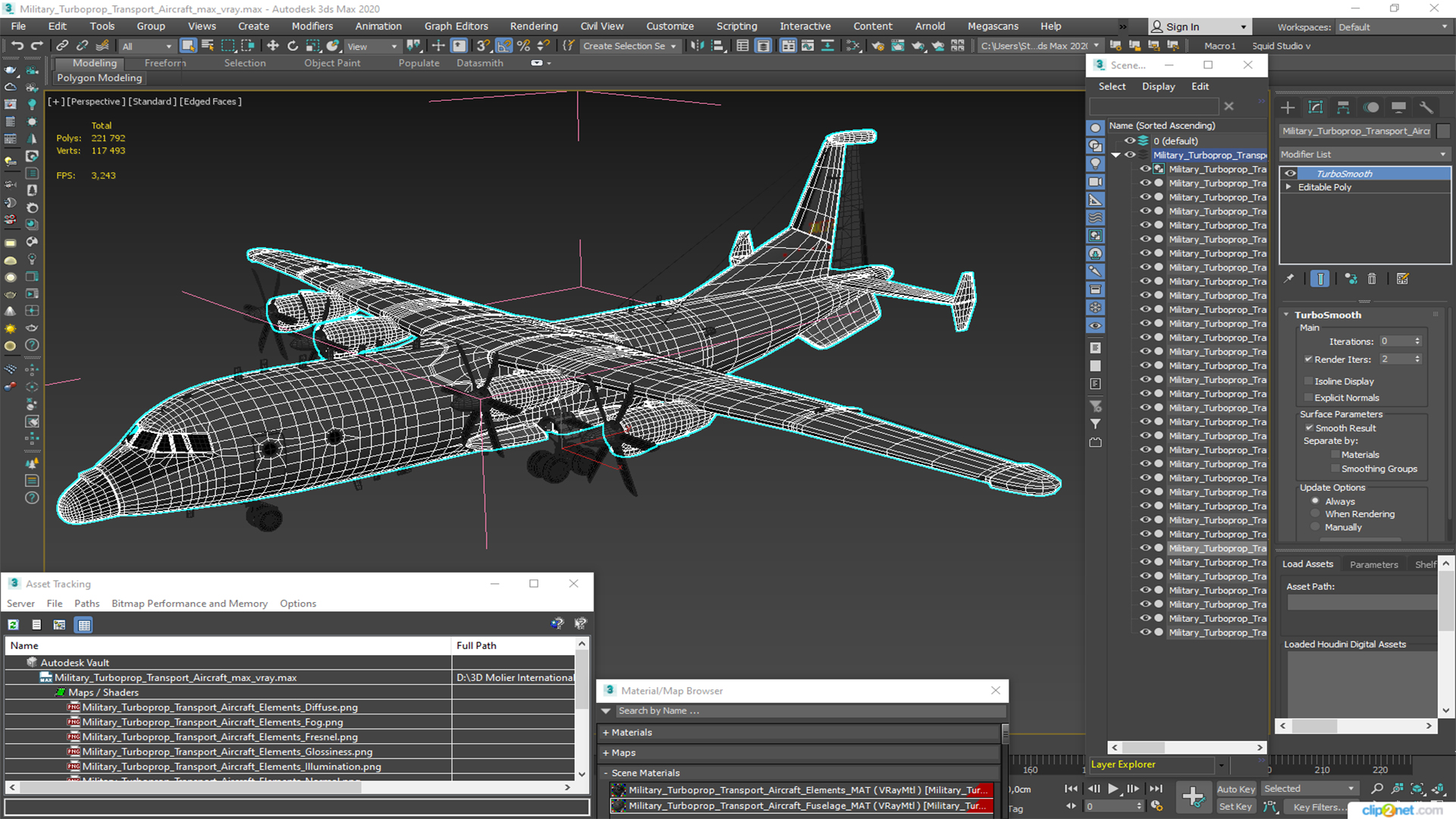Activate the Select Object tool
1456x819 pixels.
point(188,45)
